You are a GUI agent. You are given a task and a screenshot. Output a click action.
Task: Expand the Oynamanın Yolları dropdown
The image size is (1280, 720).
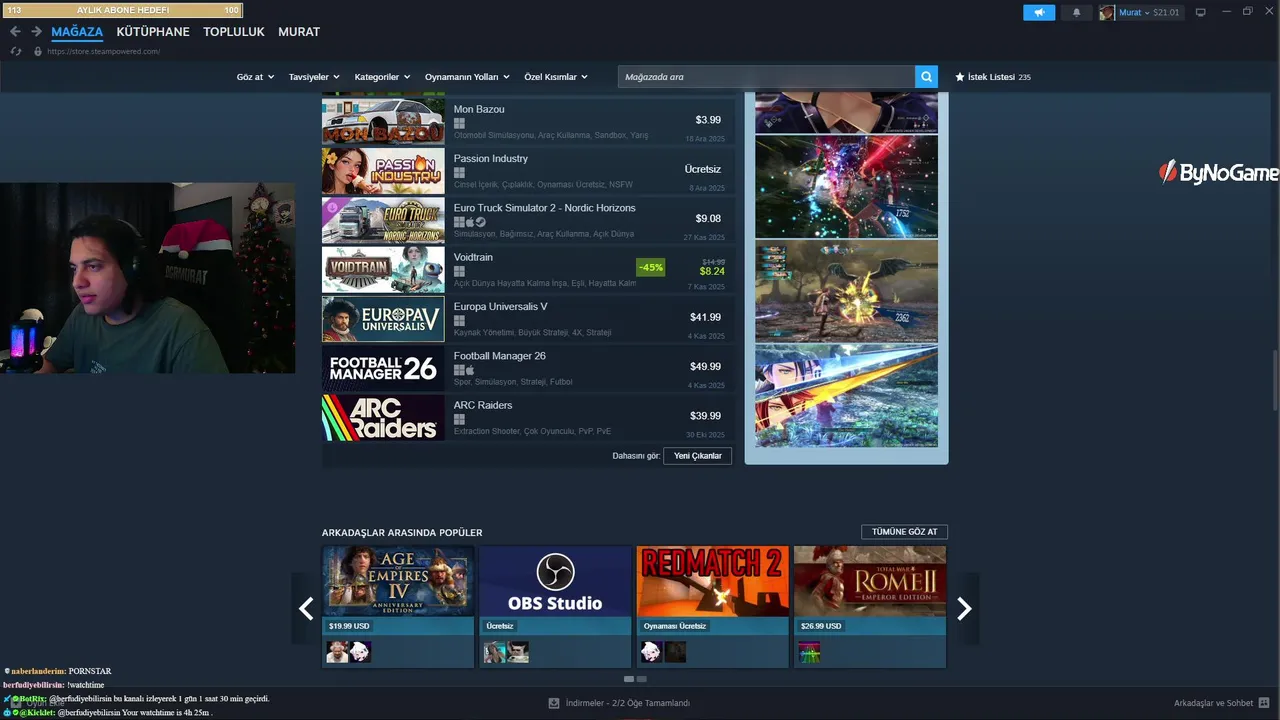click(x=467, y=77)
